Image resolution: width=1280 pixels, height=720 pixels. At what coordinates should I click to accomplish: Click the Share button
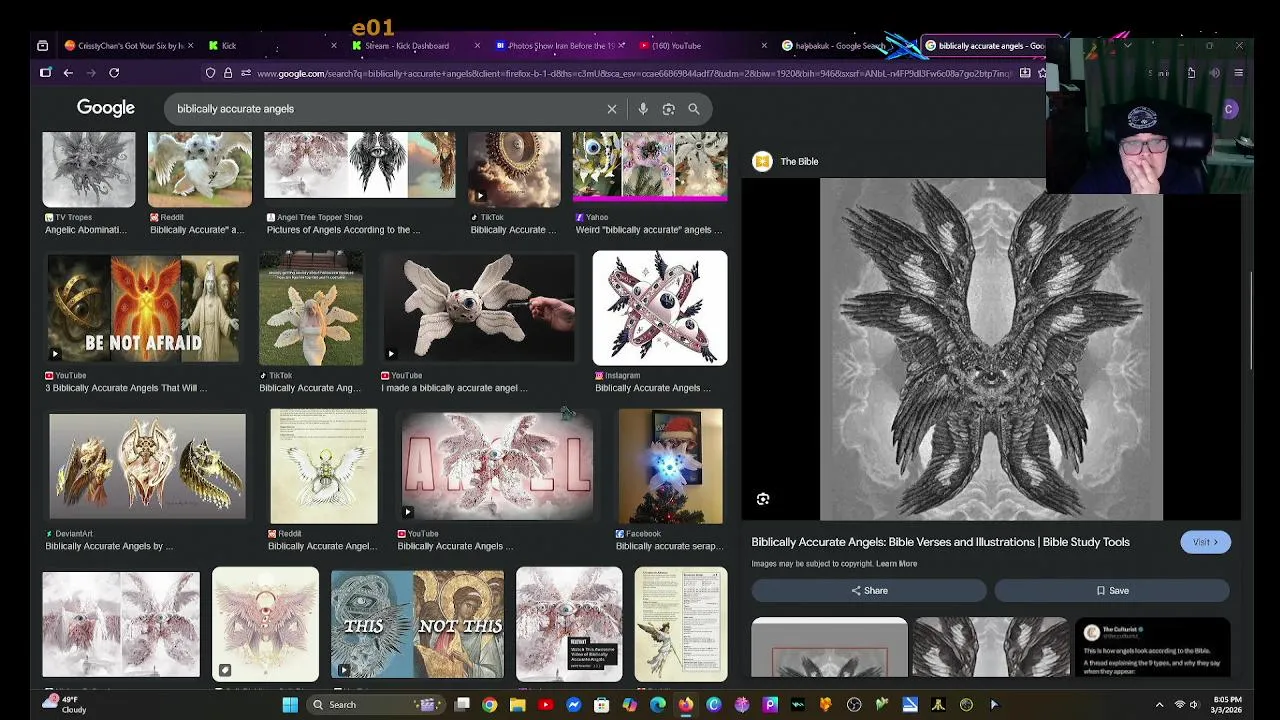coord(869,591)
